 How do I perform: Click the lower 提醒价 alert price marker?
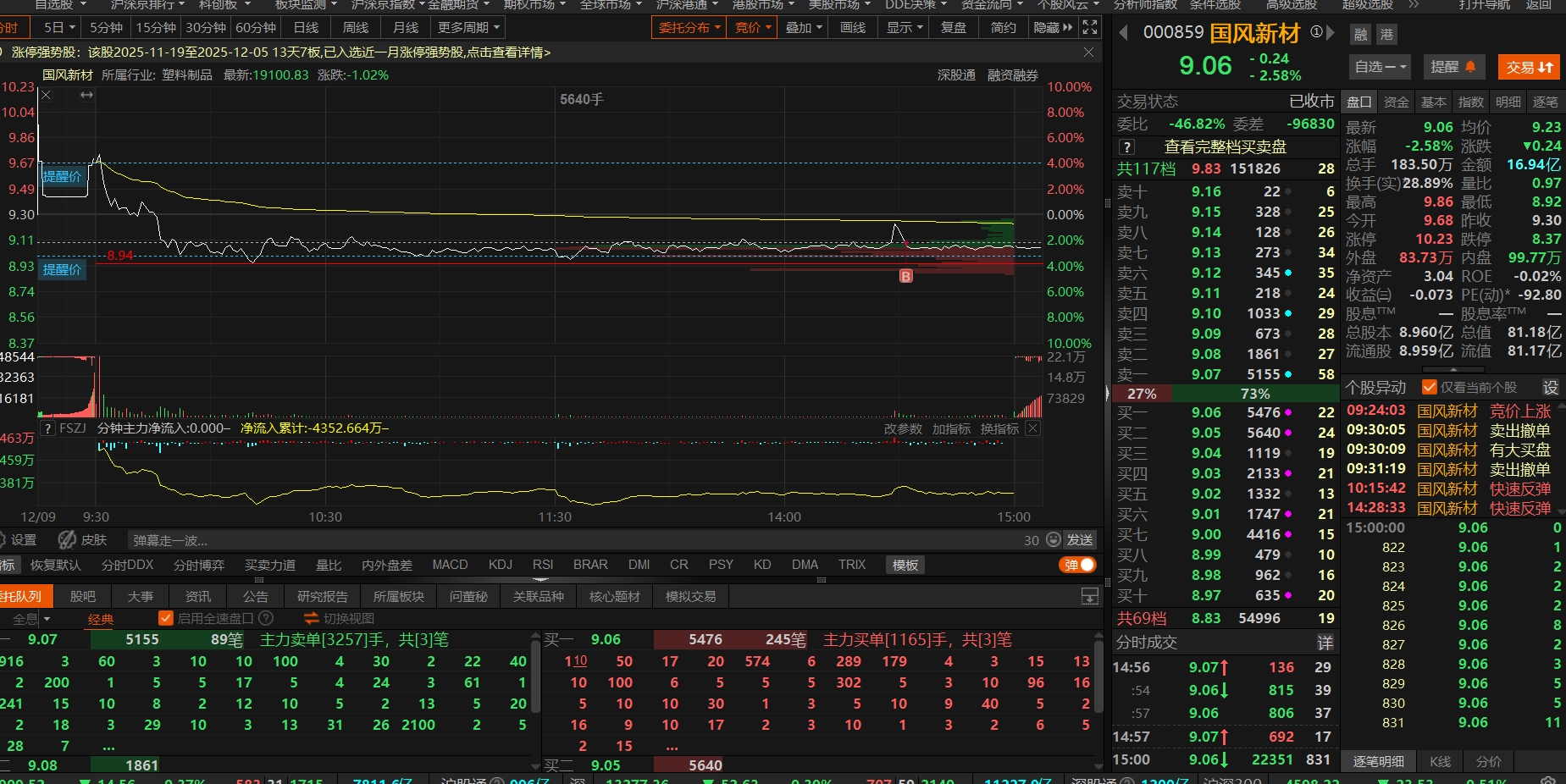pos(62,269)
